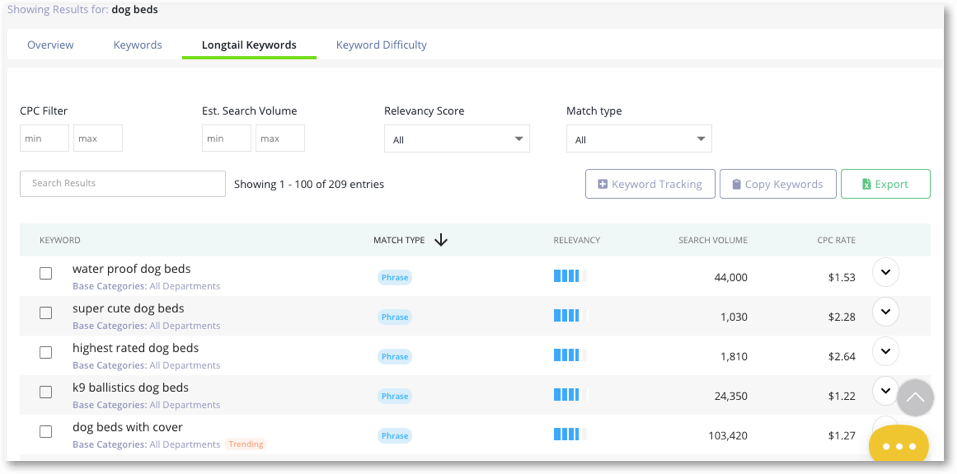Image resolution: width=957 pixels, height=474 pixels.
Task: Click the Keyword Tracking button
Action: (x=650, y=184)
